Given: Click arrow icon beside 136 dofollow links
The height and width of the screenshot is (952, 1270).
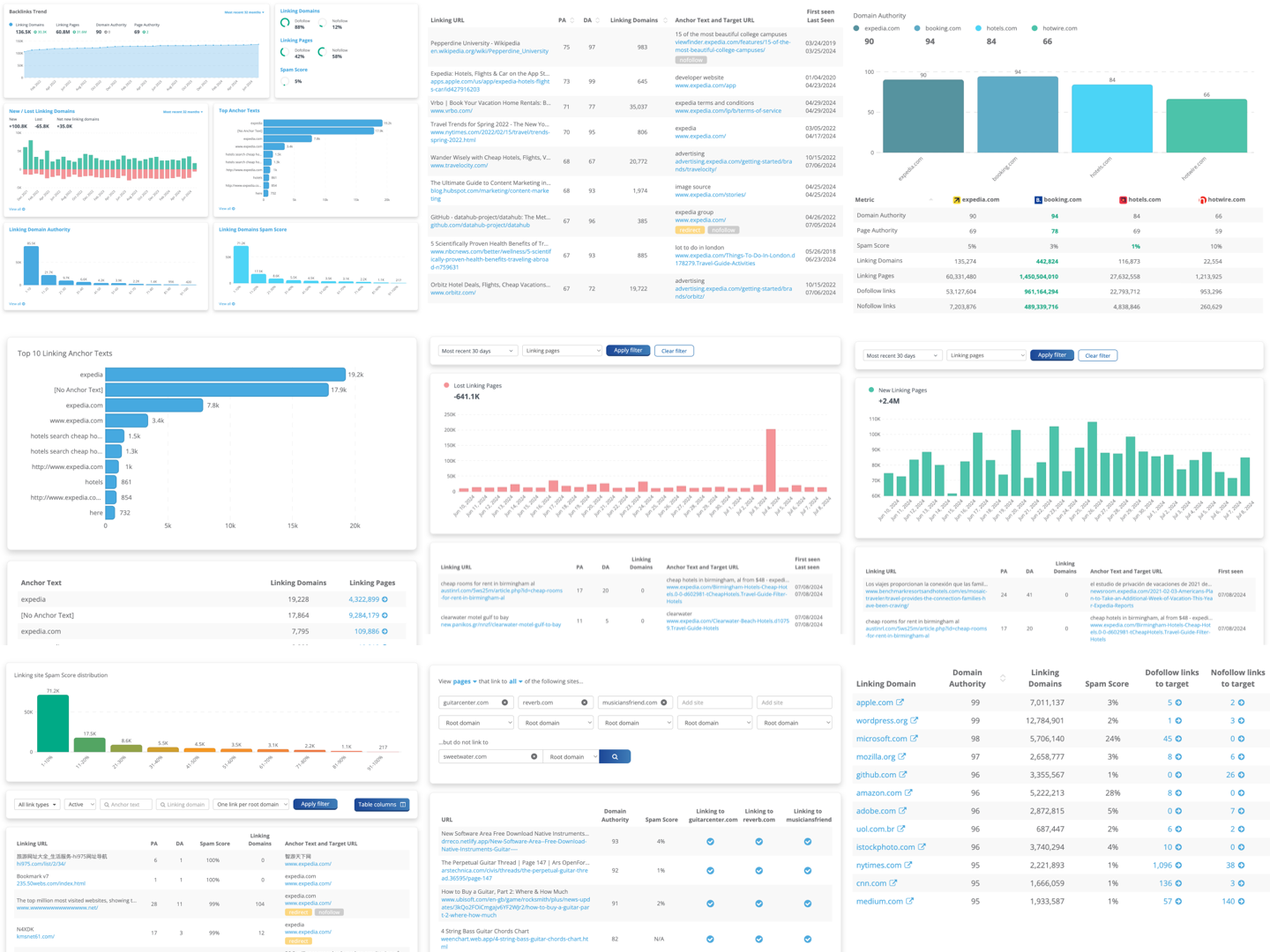Looking at the screenshot, I should 1178,882.
